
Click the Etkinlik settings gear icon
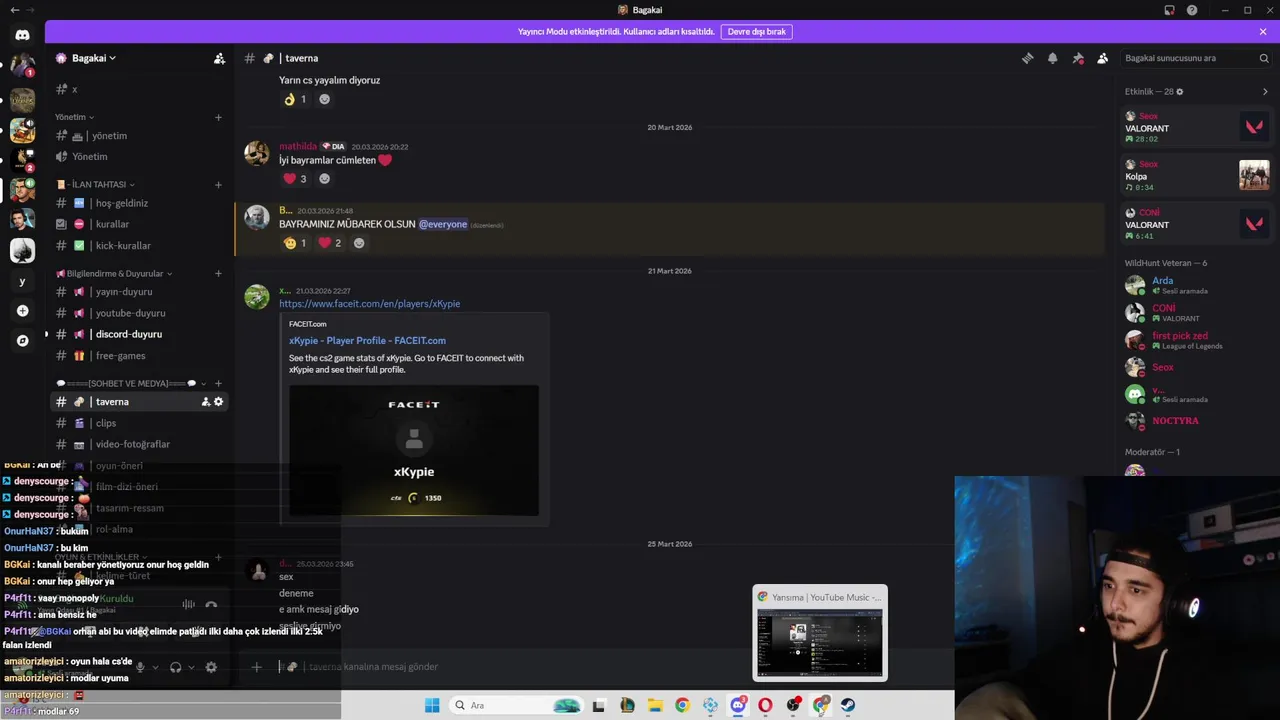click(1180, 92)
